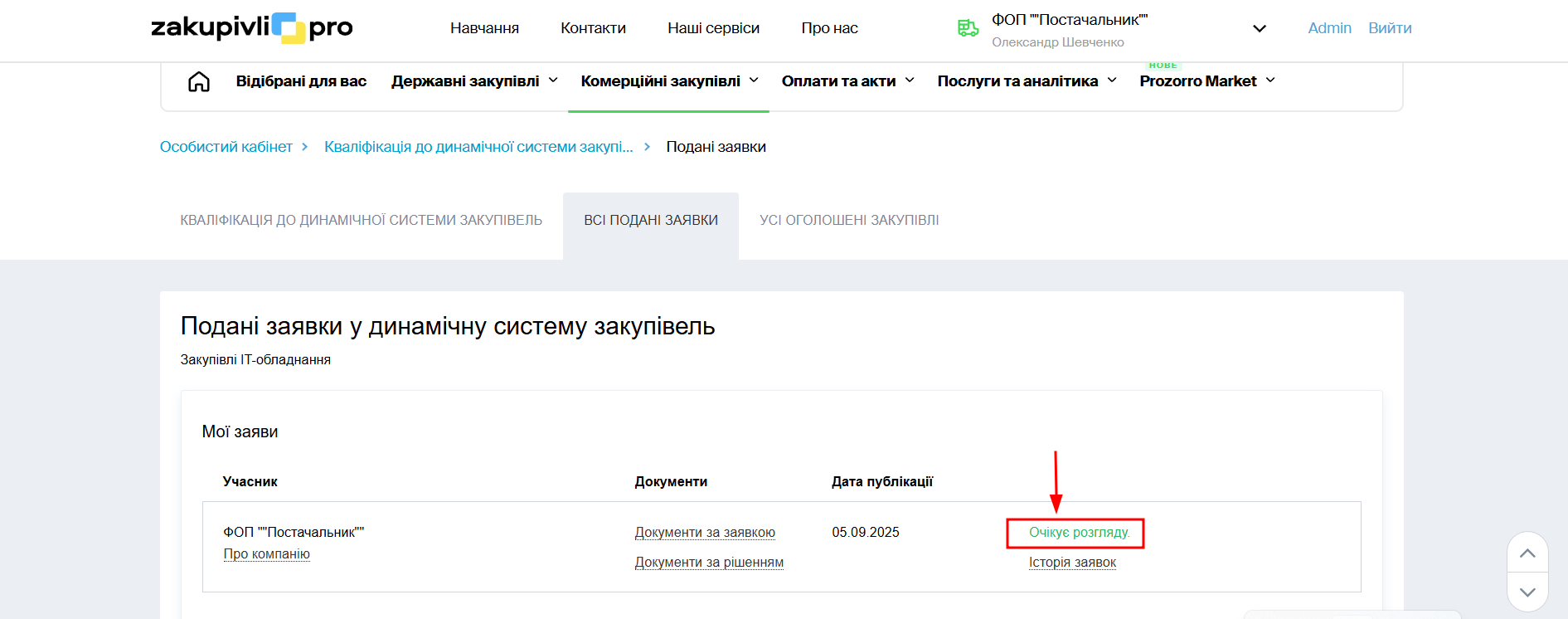Open Державні закупівлі dropdown menu
Screen dimensions: 1568x619
tap(474, 81)
